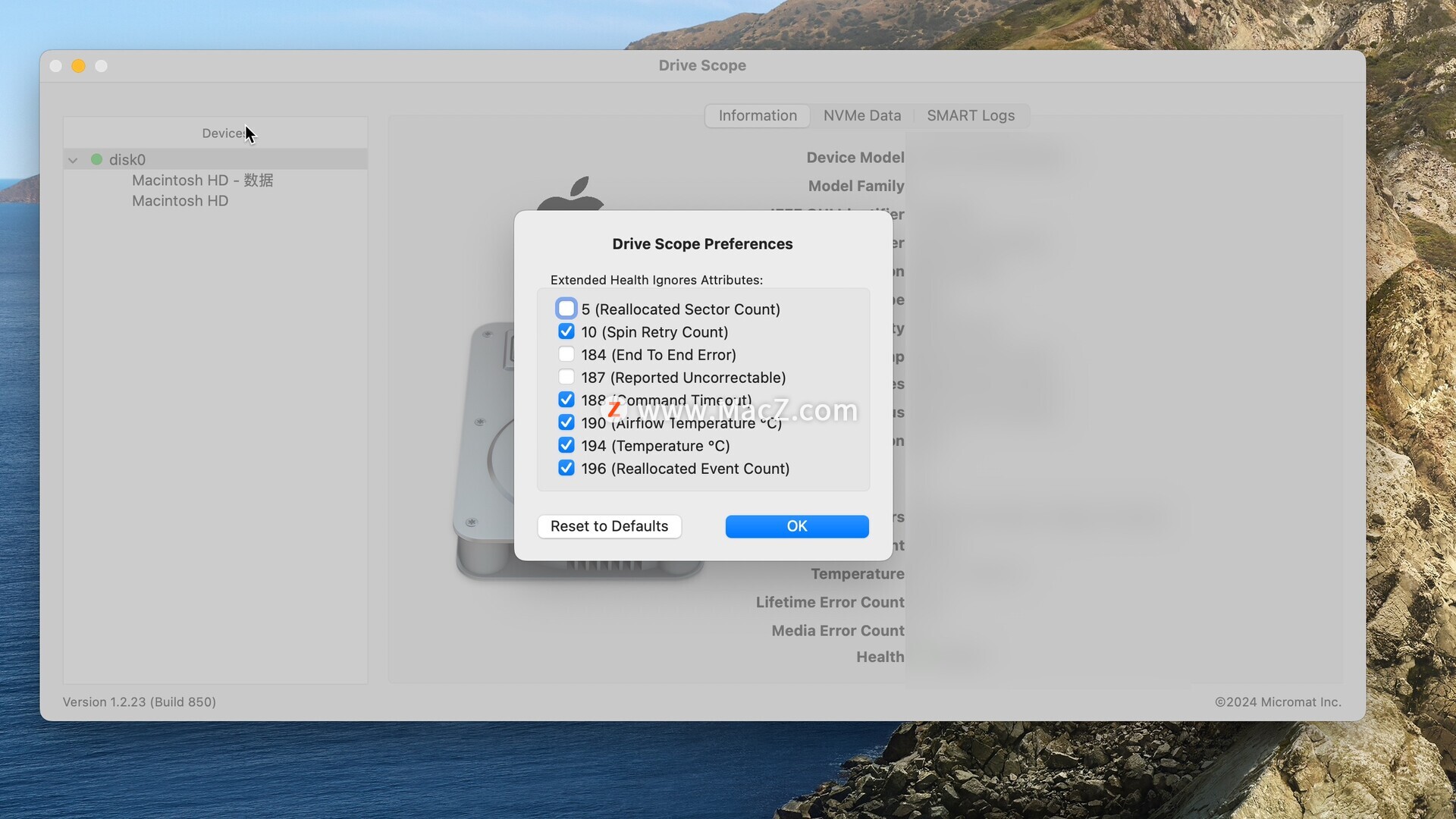Tick 187 Reported Uncorrectable checkbox
The width and height of the screenshot is (1456, 819).
pyautogui.click(x=566, y=377)
